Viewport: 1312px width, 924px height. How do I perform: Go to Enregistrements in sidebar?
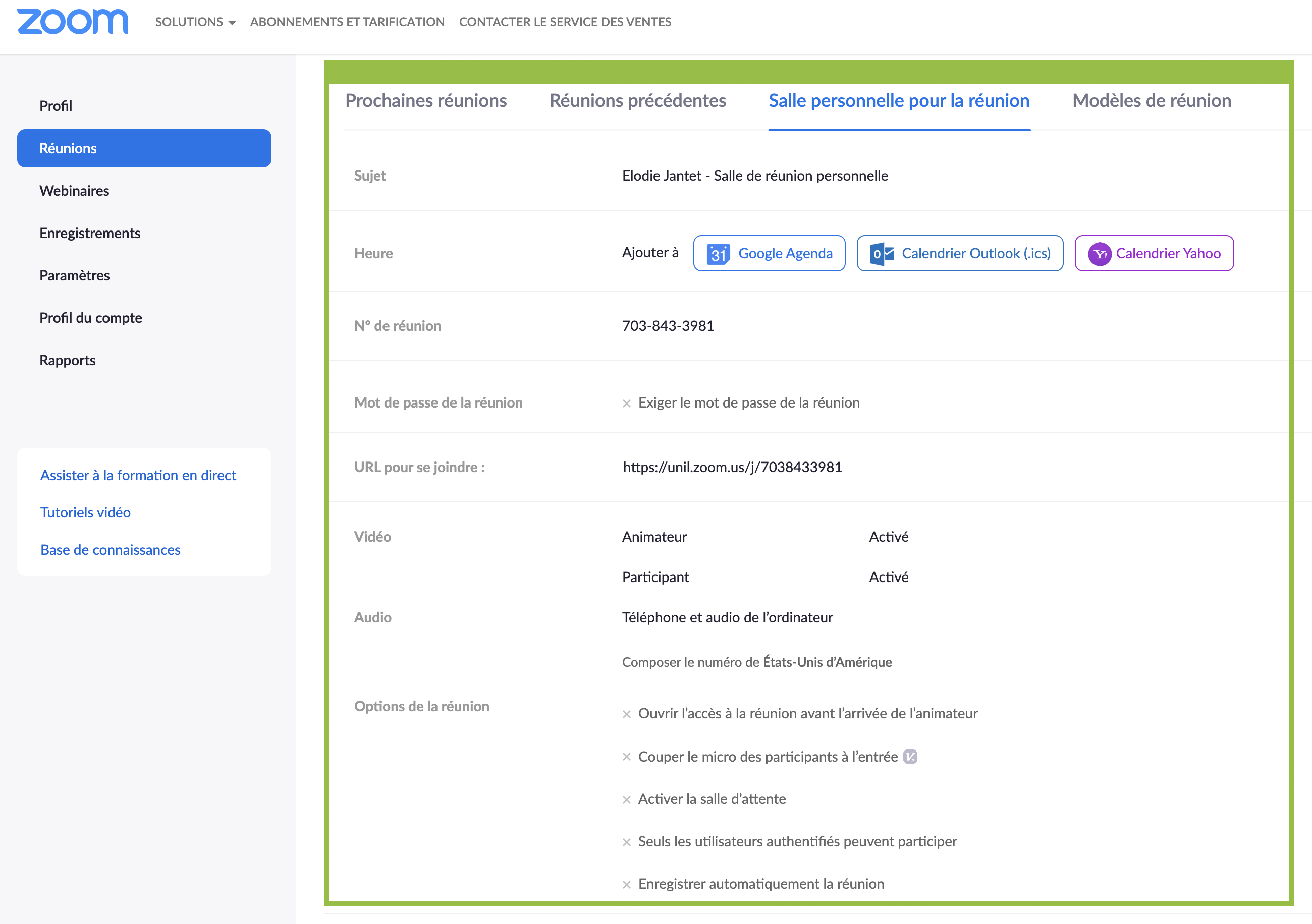[x=90, y=233]
